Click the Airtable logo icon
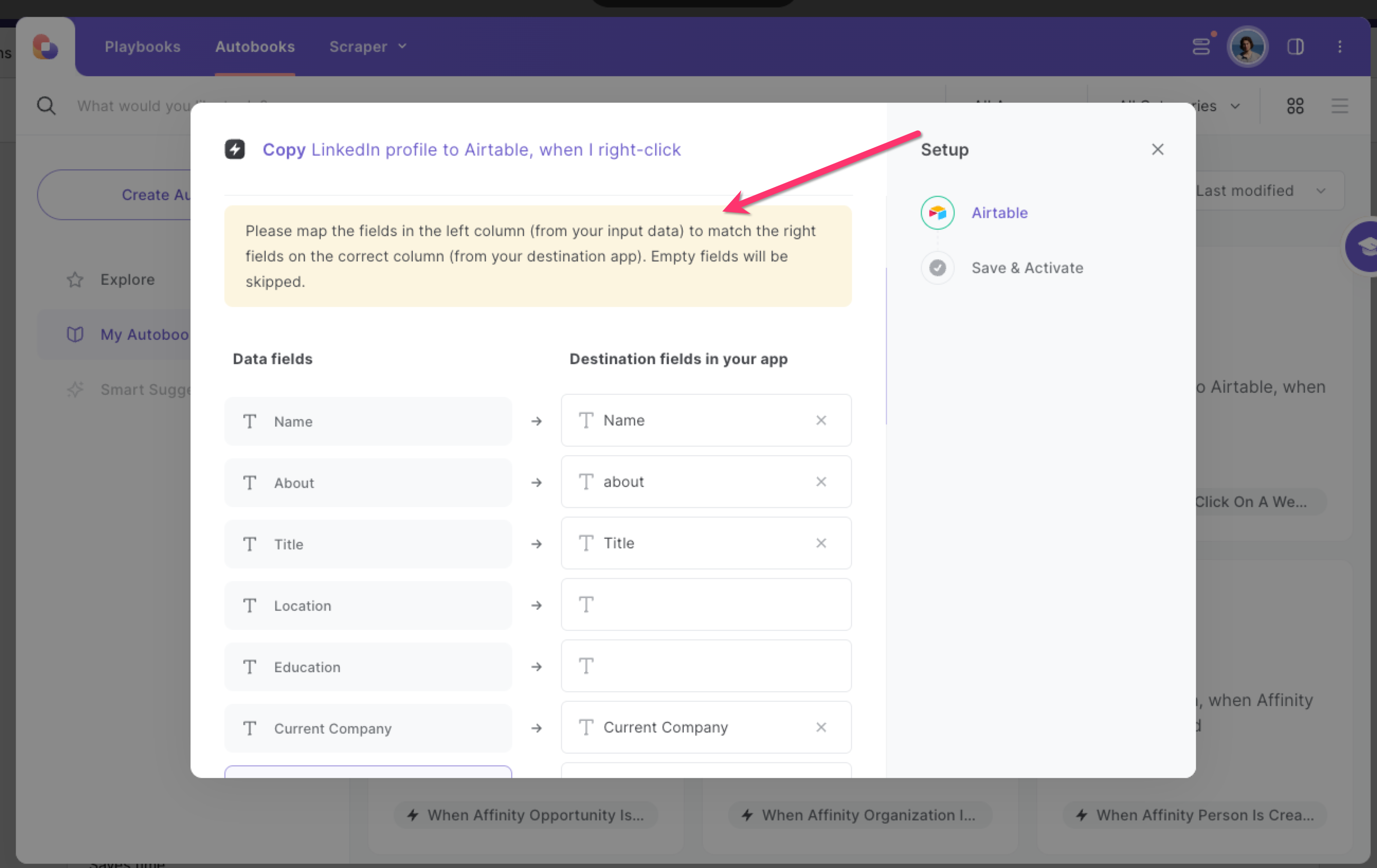 point(937,213)
